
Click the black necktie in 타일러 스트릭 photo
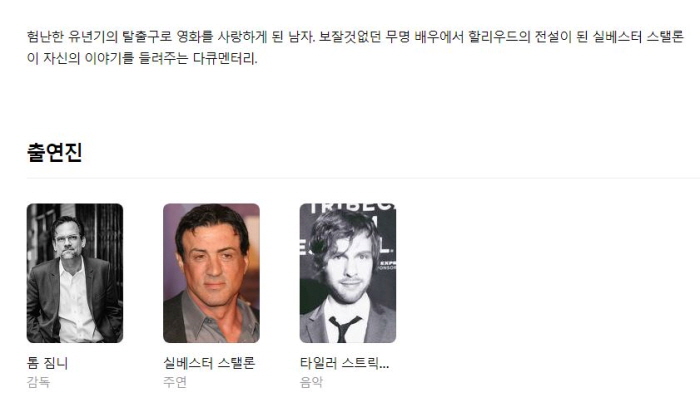[x=344, y=328]
